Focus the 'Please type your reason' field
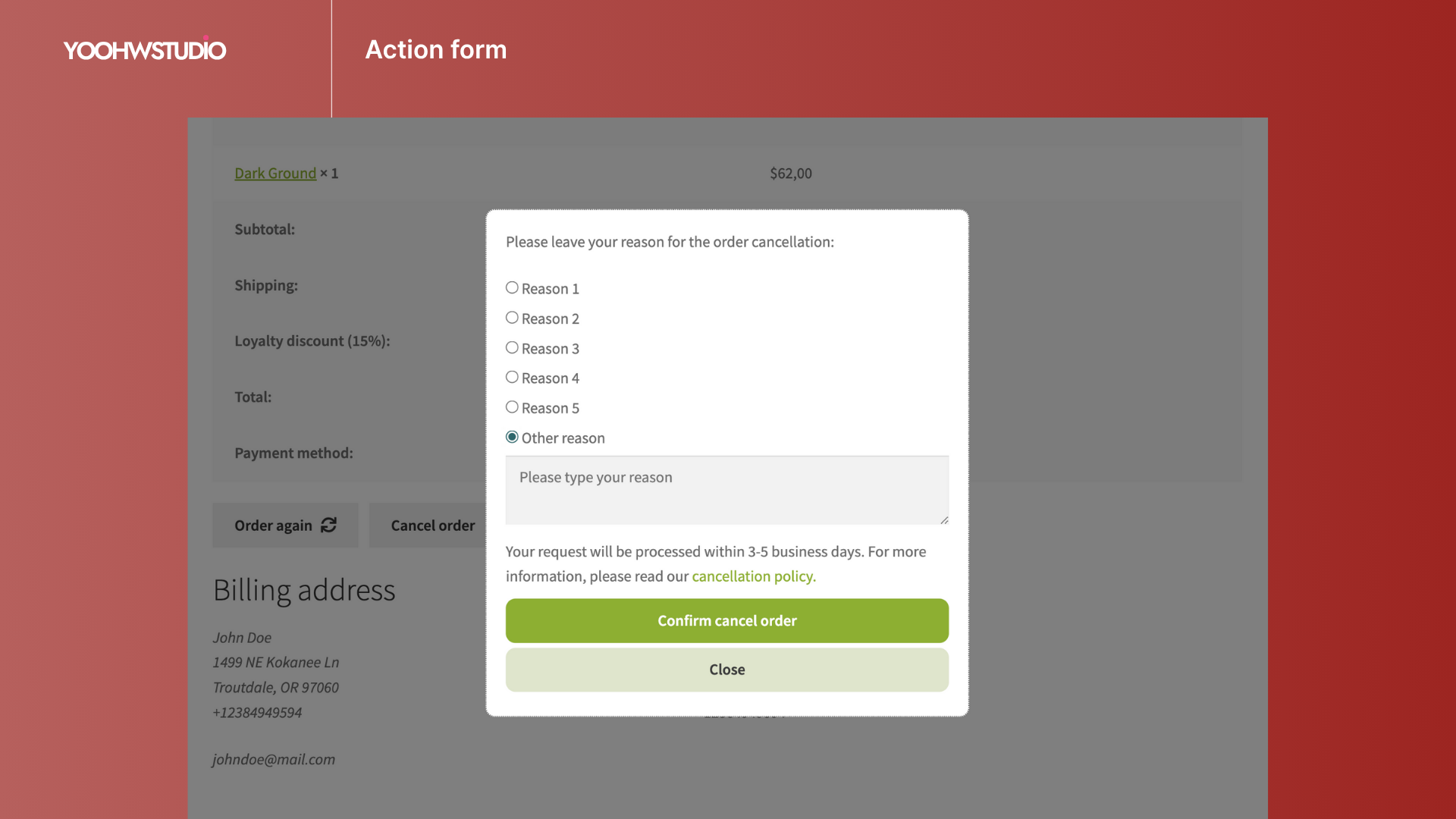 726,490
